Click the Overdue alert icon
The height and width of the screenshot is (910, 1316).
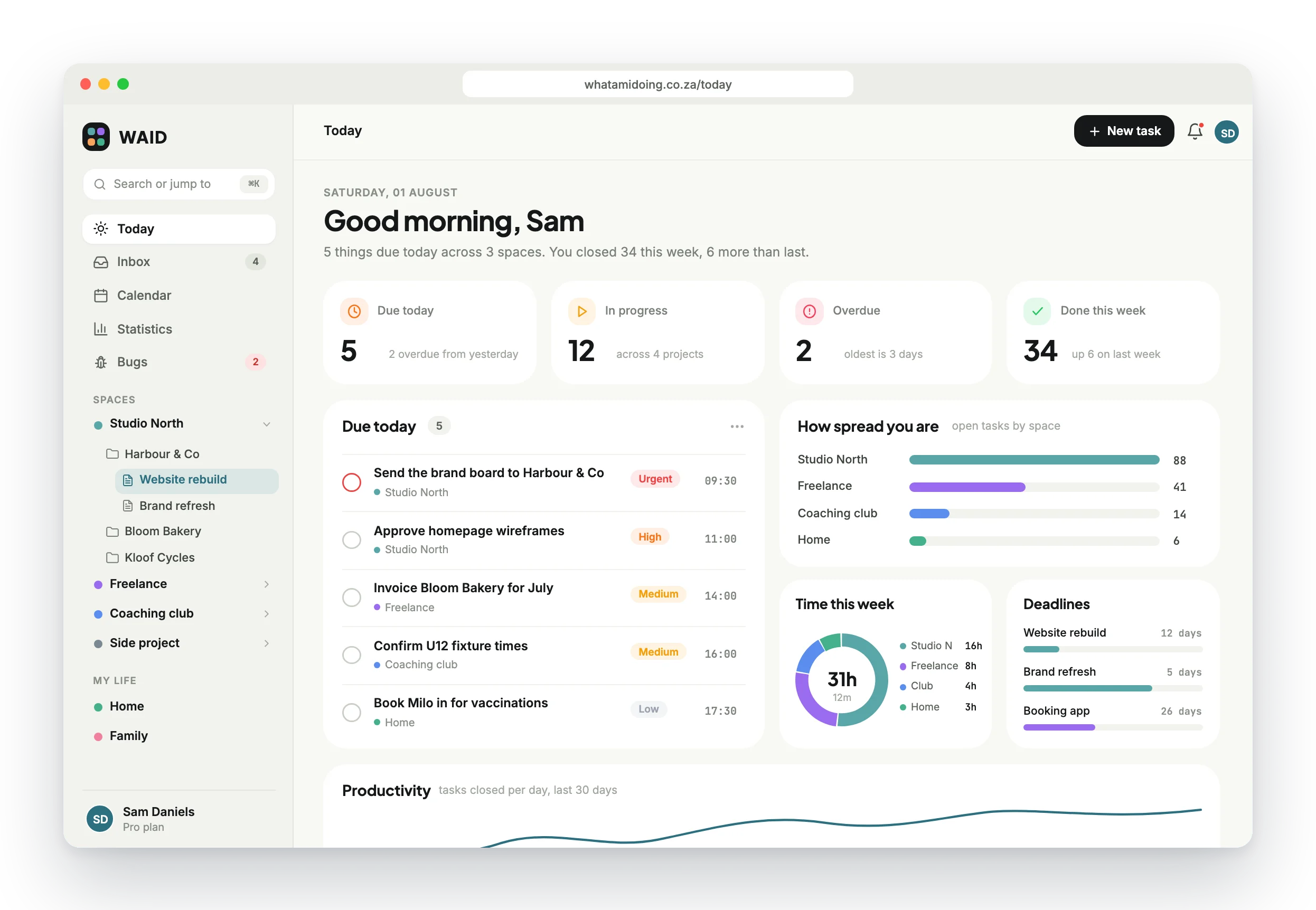810,311
